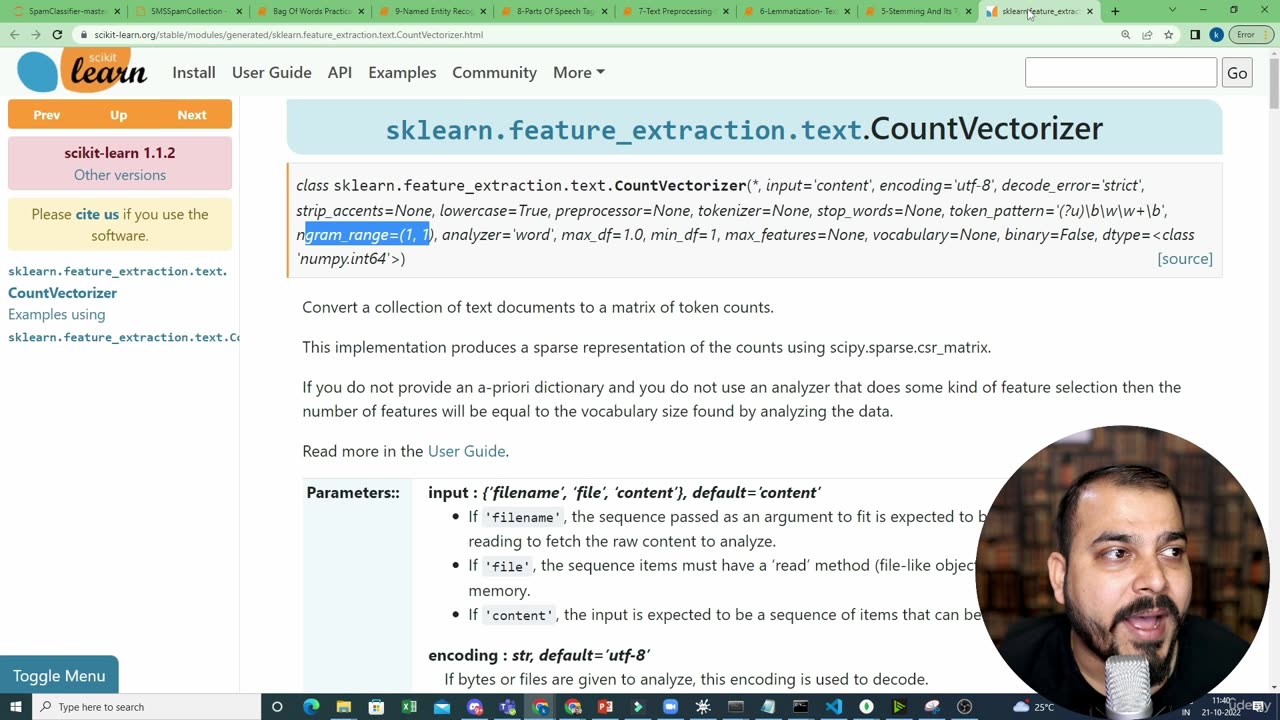
Task: Click the 'encoding : str, default' parameter text
Action: 539,655
